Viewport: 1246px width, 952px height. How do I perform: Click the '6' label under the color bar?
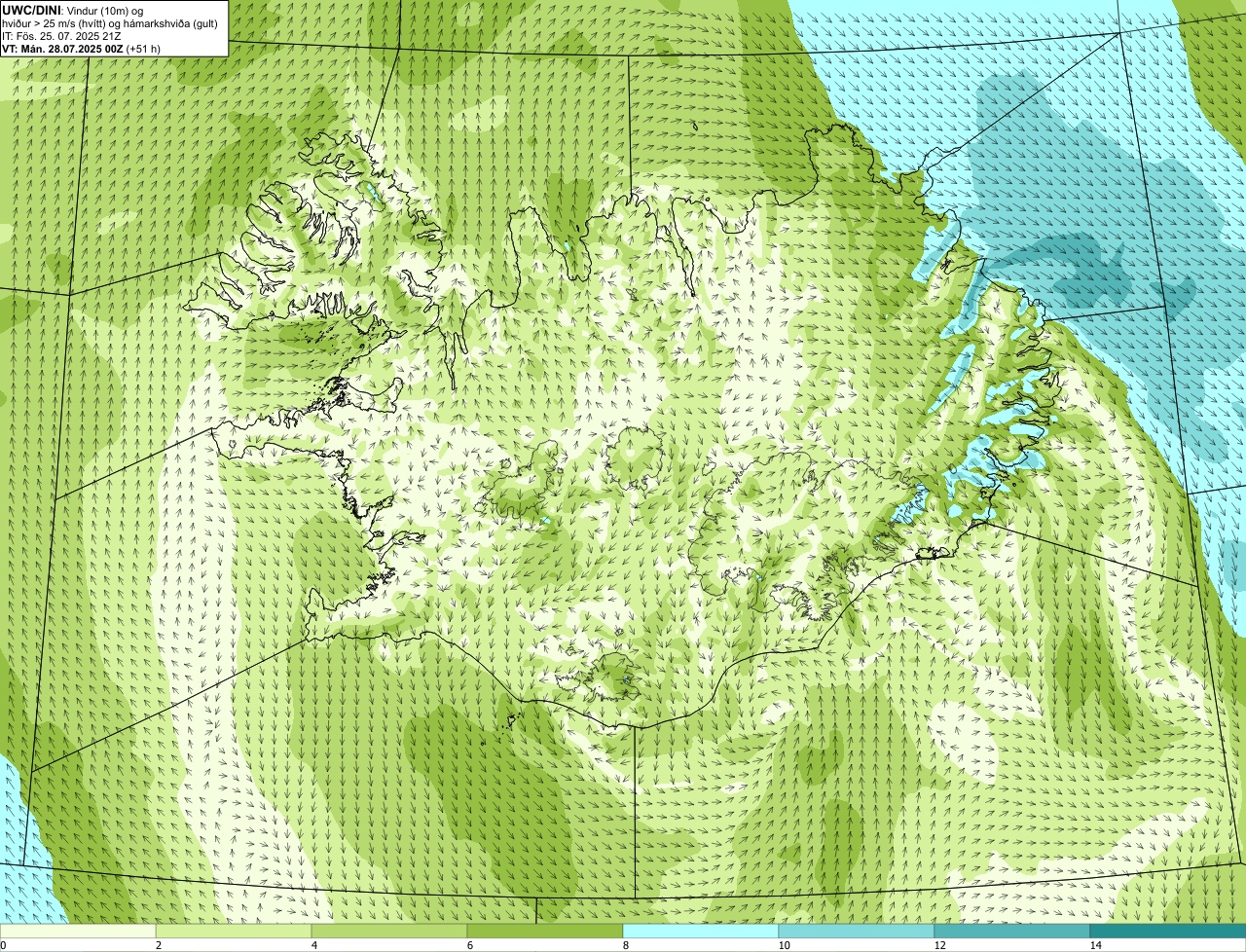coord(469,945)
